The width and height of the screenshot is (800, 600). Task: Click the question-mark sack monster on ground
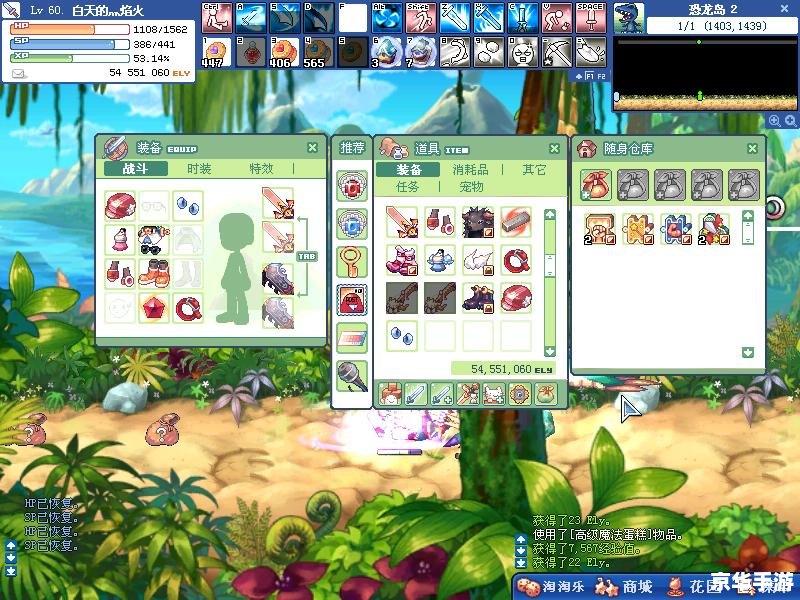point(163,430)
